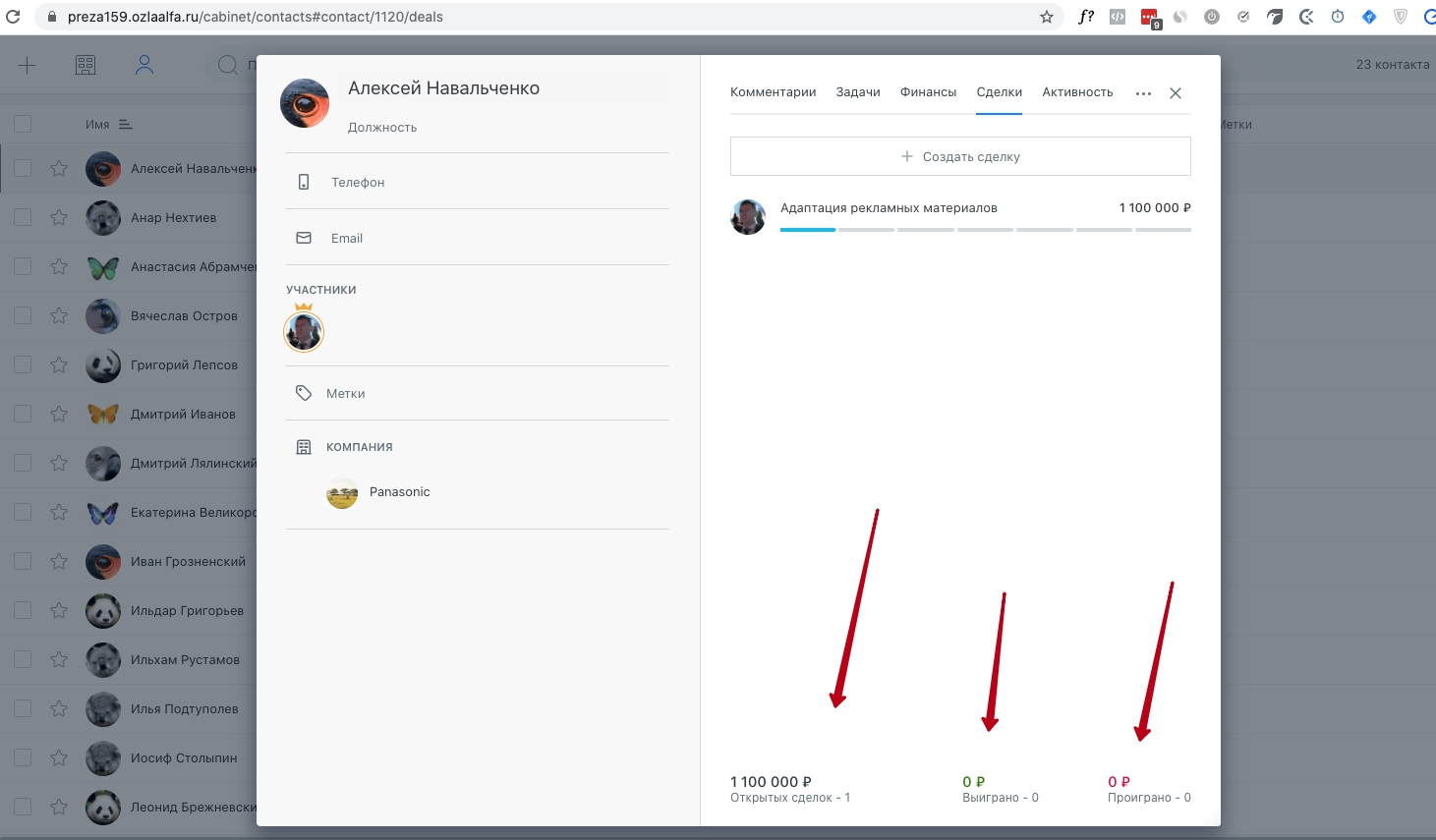Star the Илья Подтуполев contact
The height and width of the screenshot is (840, 1436).
59,708
